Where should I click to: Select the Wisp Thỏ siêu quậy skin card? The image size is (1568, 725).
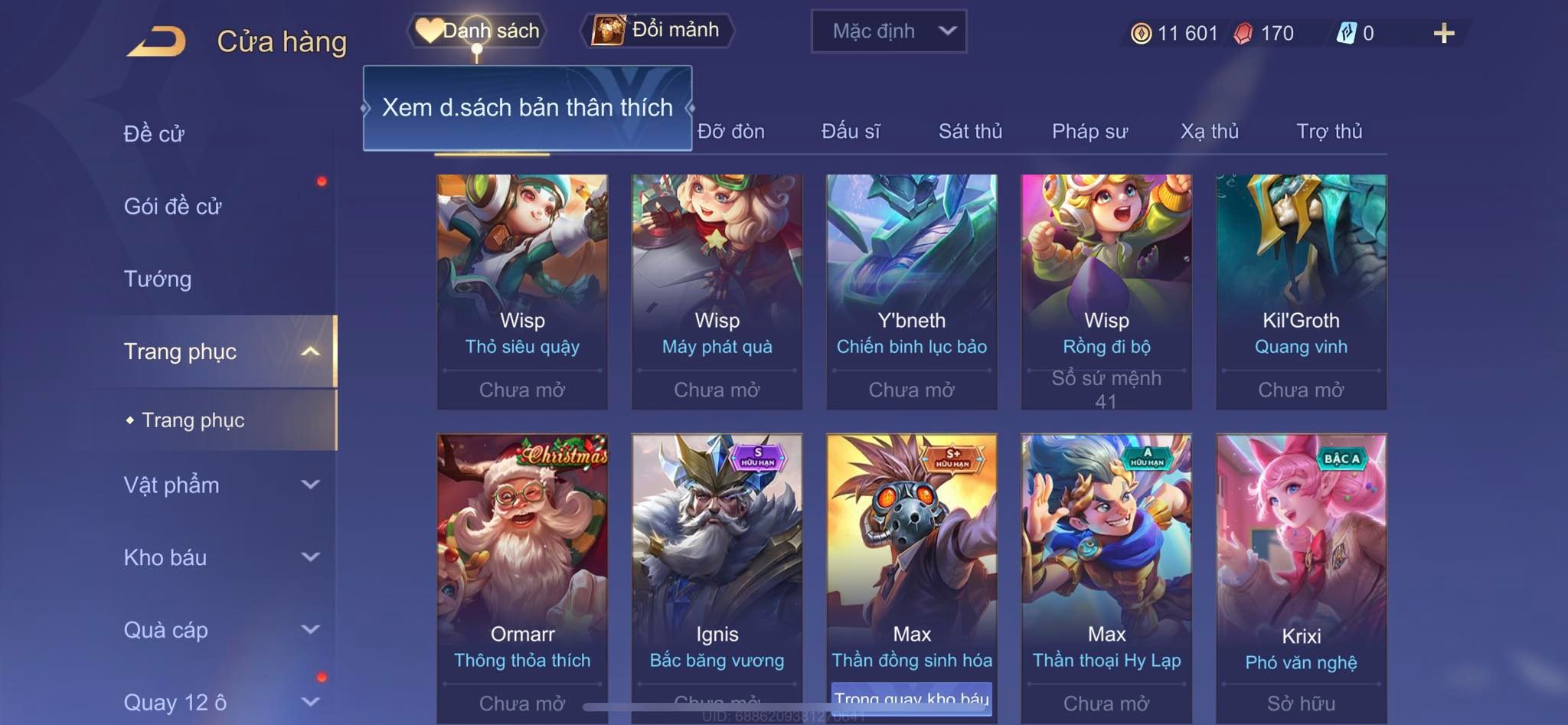point(522,292)
